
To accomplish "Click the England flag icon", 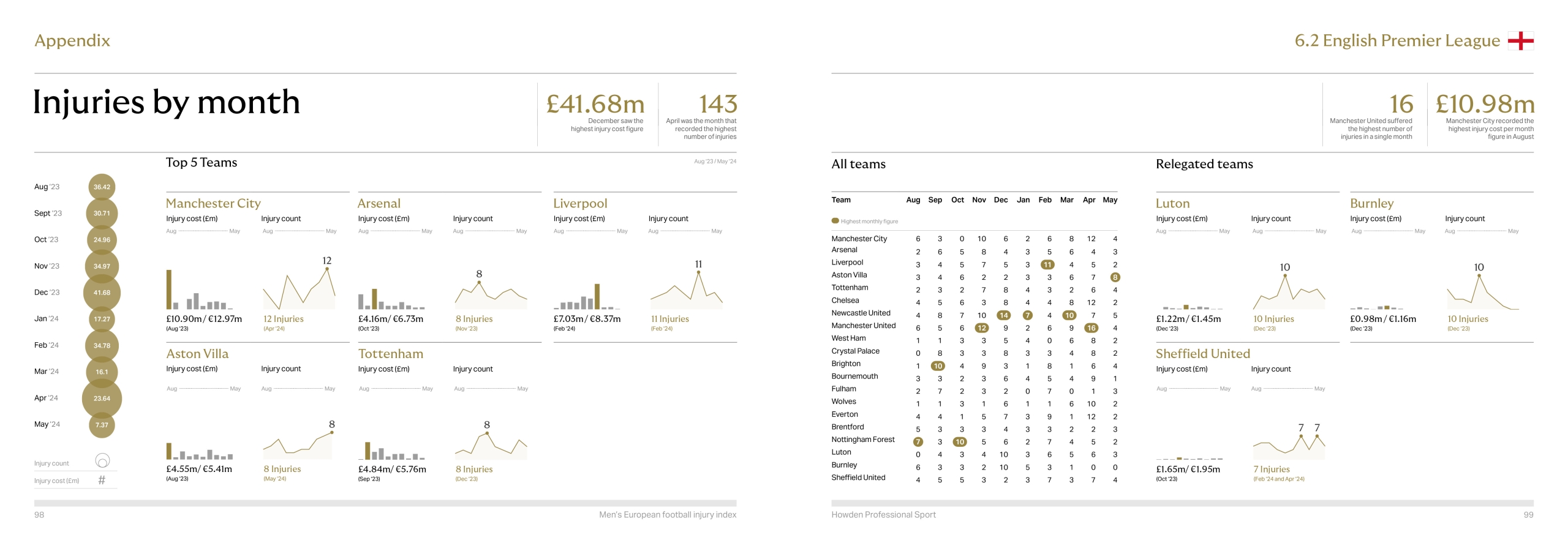I will [x=1520, y=41].
